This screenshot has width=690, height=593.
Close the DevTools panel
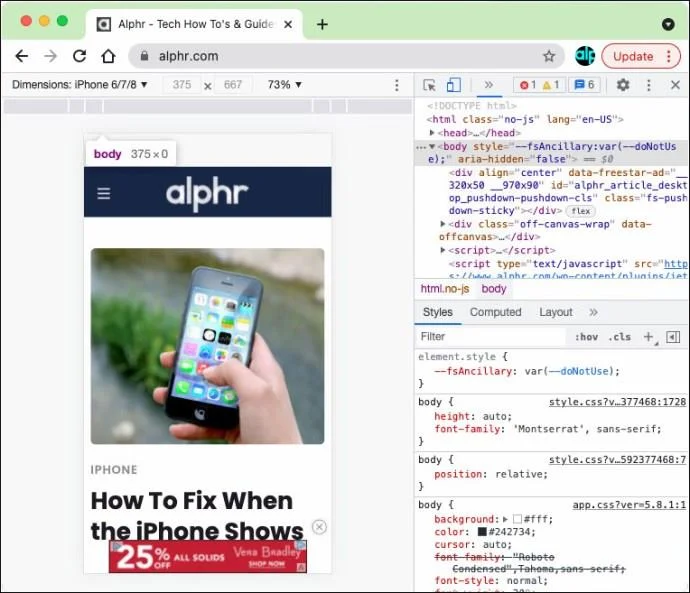click(675, 85)
